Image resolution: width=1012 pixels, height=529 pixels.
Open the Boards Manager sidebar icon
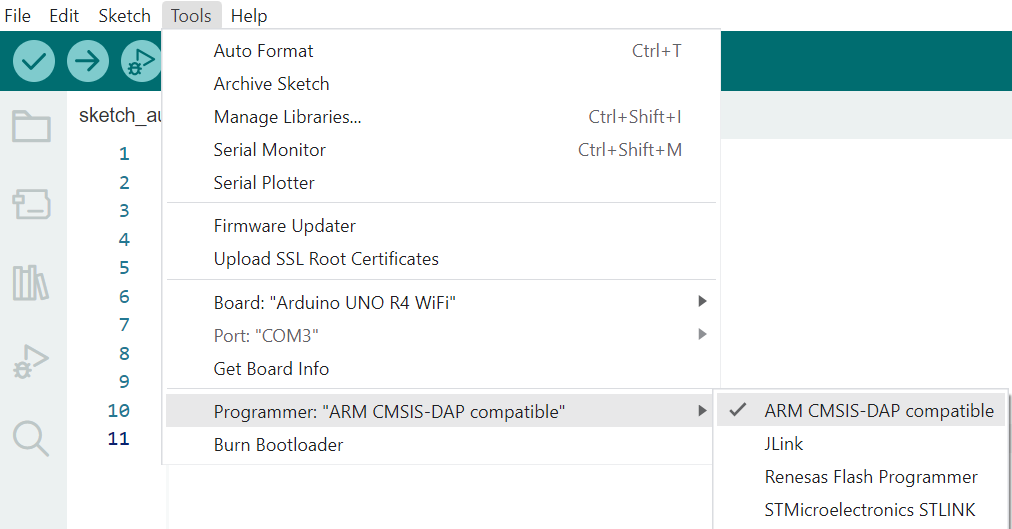click(x=31, y=206)
